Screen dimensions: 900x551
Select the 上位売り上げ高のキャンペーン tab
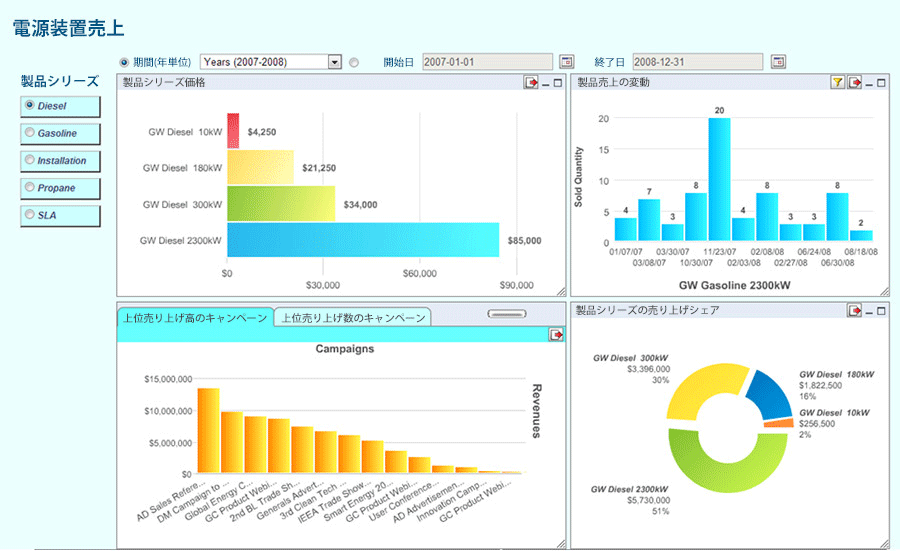pyautogui.click(x=195, y=317)
